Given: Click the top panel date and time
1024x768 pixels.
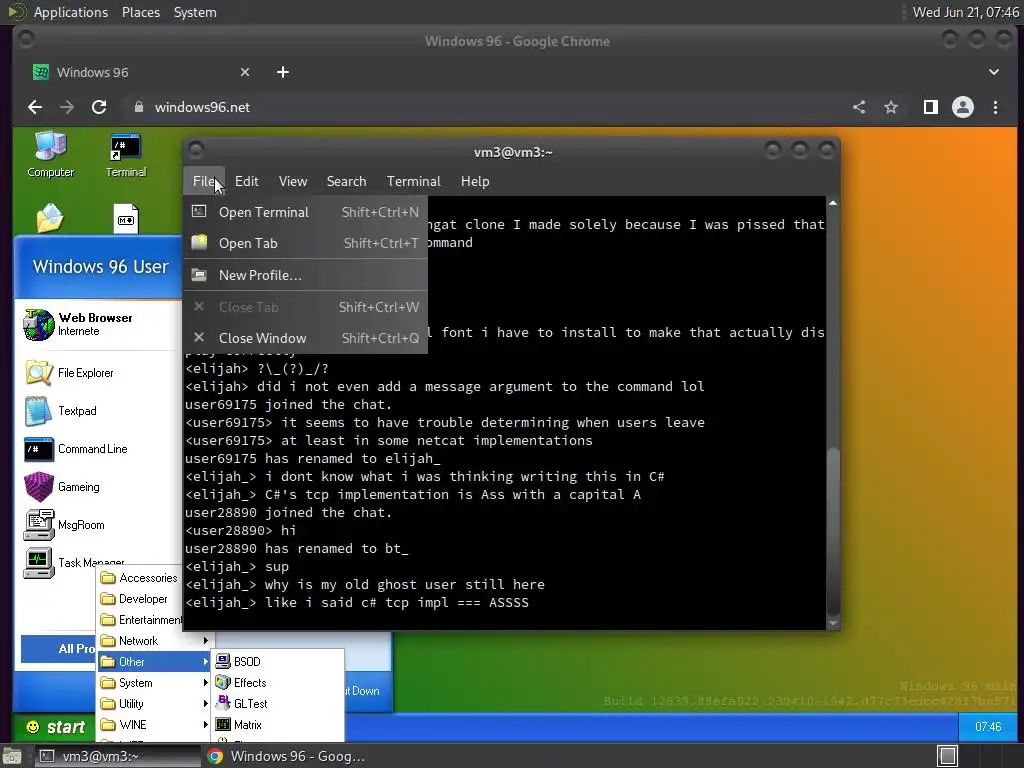Looking at the screenshot, I should (x=965, y=12).
